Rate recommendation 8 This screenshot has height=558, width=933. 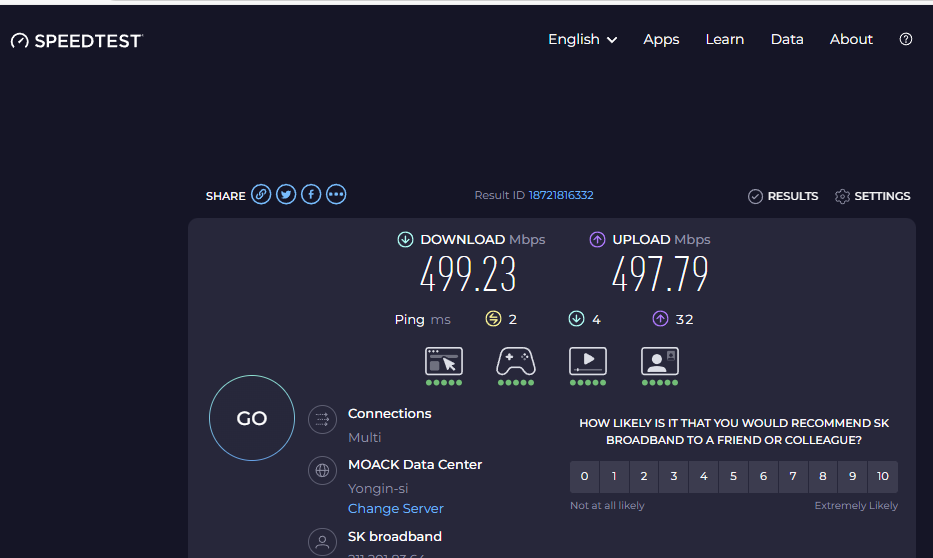(x=823, y=477)
